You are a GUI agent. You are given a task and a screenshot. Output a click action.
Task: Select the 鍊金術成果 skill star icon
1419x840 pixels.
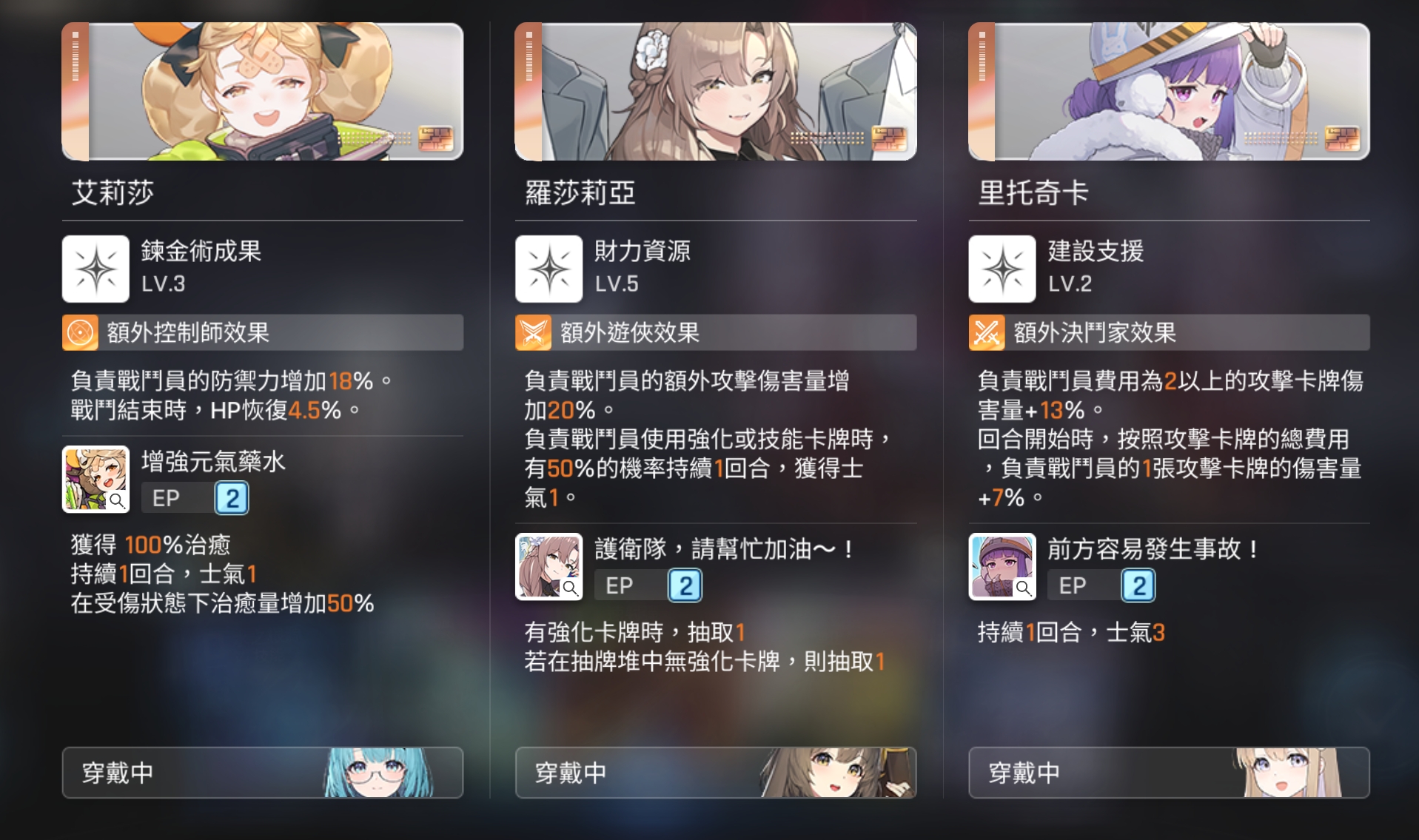[x=95, y=269]
